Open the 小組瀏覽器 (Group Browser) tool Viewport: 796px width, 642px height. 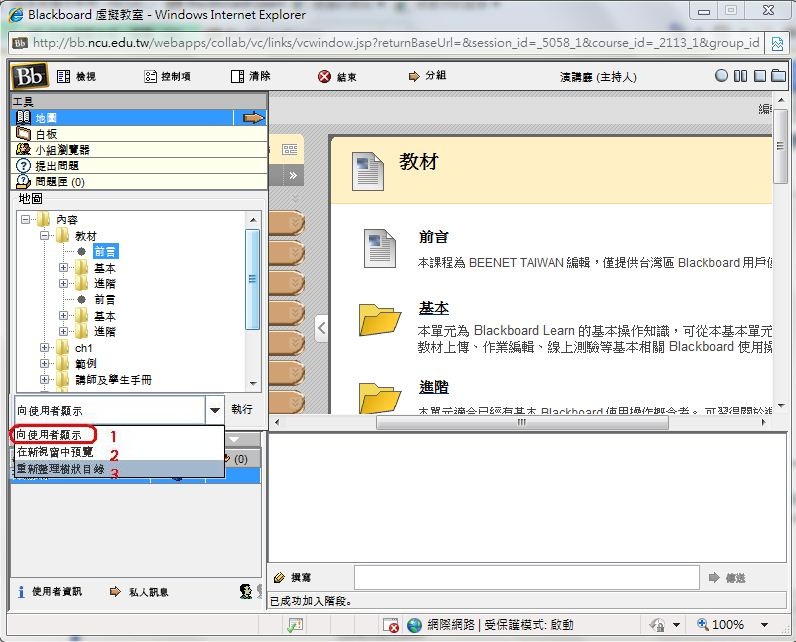(64, 150)
